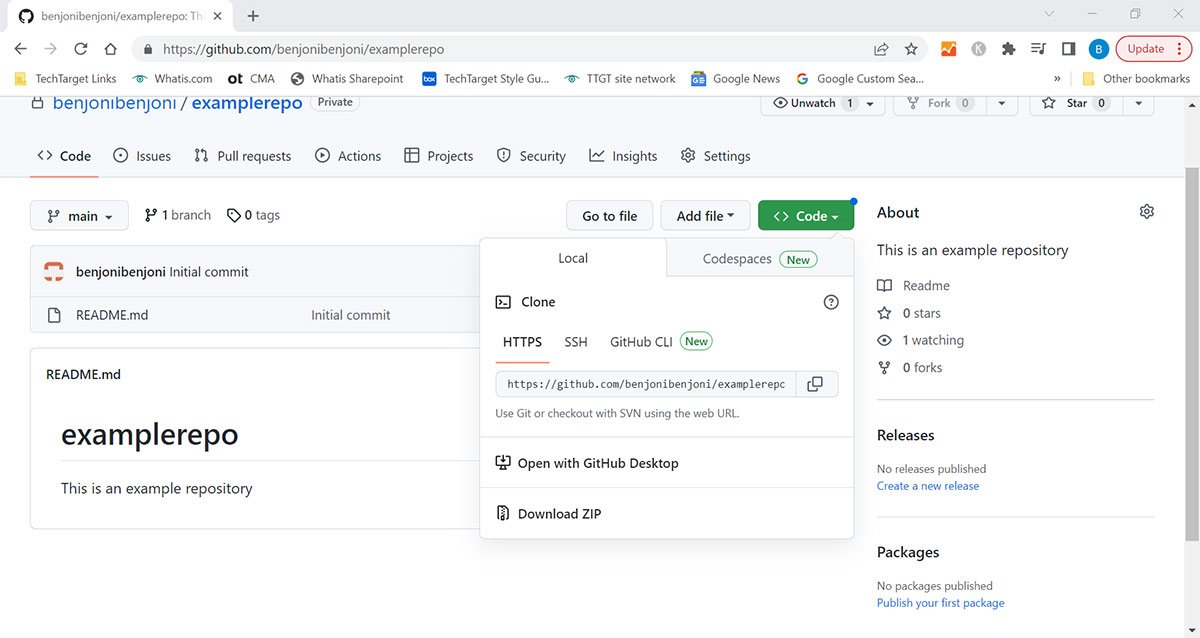Open the Chrome extensions puzzle icon
Viewport: 1200px width, 638px height.
pos(1008,49)
